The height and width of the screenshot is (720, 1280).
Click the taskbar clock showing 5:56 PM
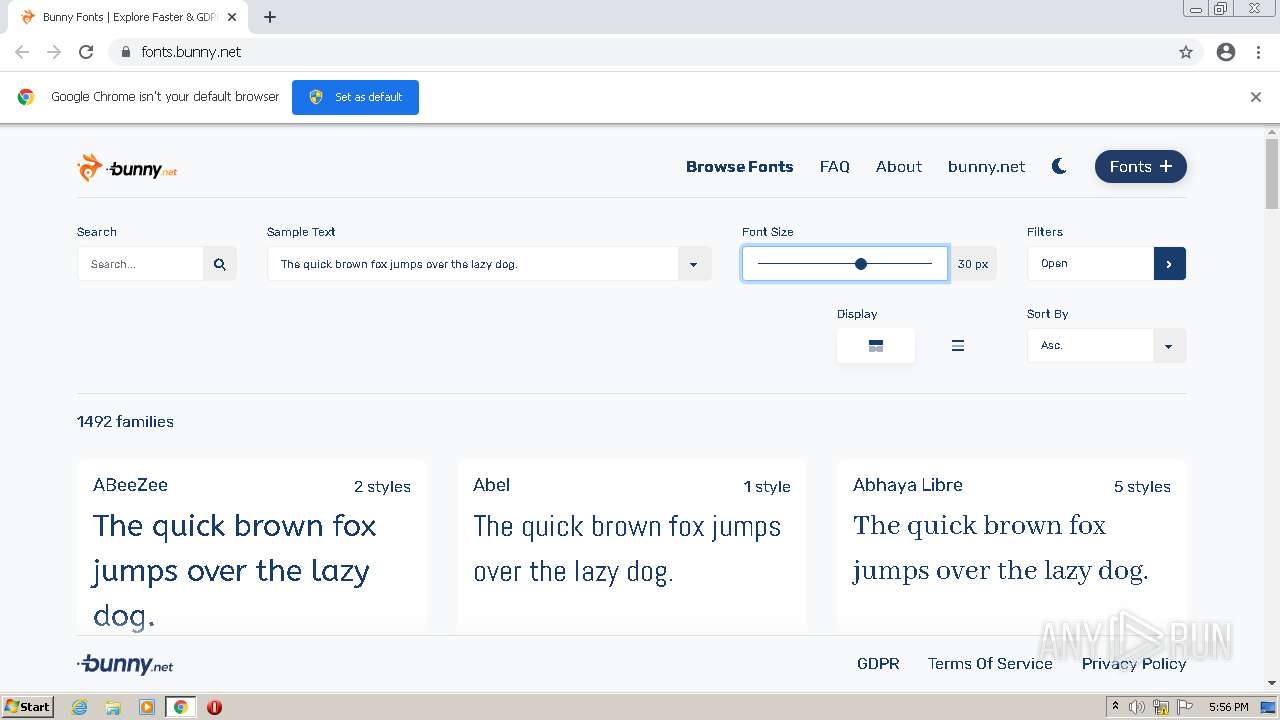pyautogui.click(x=1228, y=707)
